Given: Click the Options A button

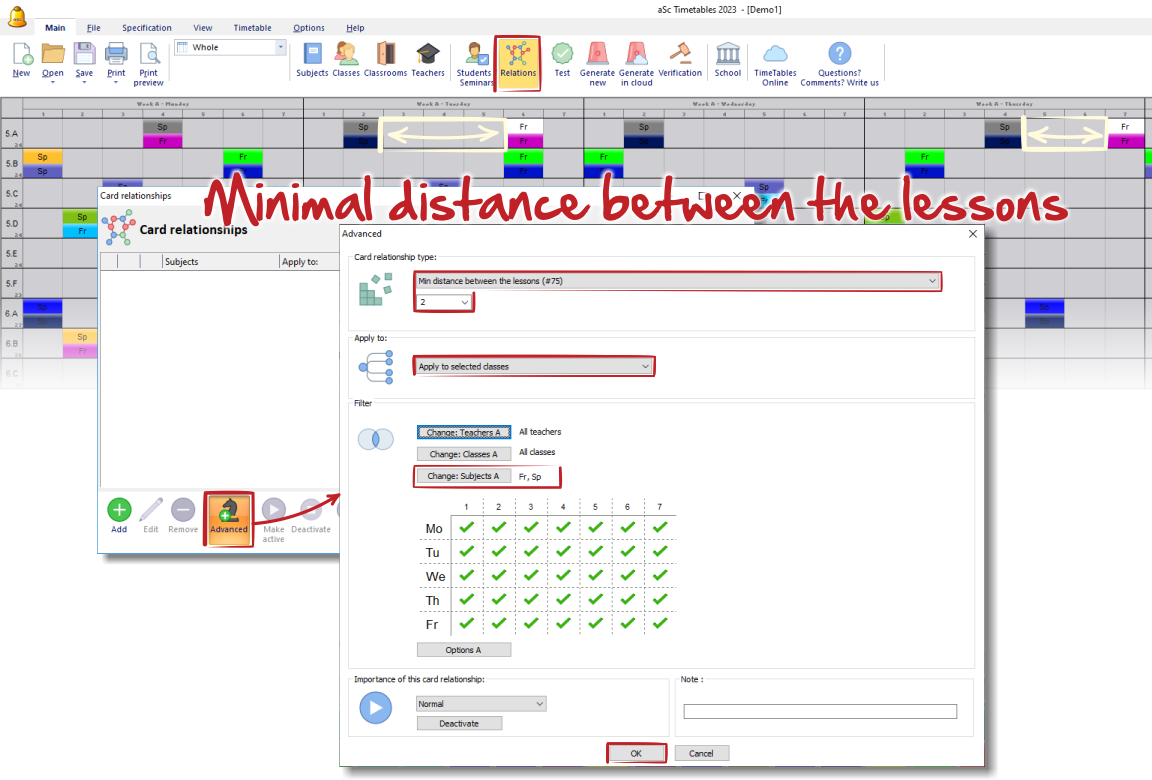Looking at the screenshot, I should tap(464, 650).
